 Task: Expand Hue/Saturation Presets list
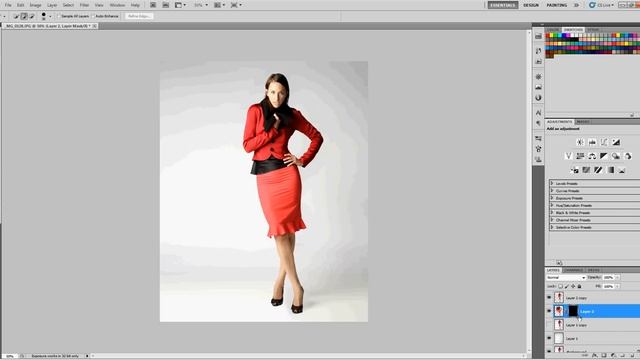552,205
